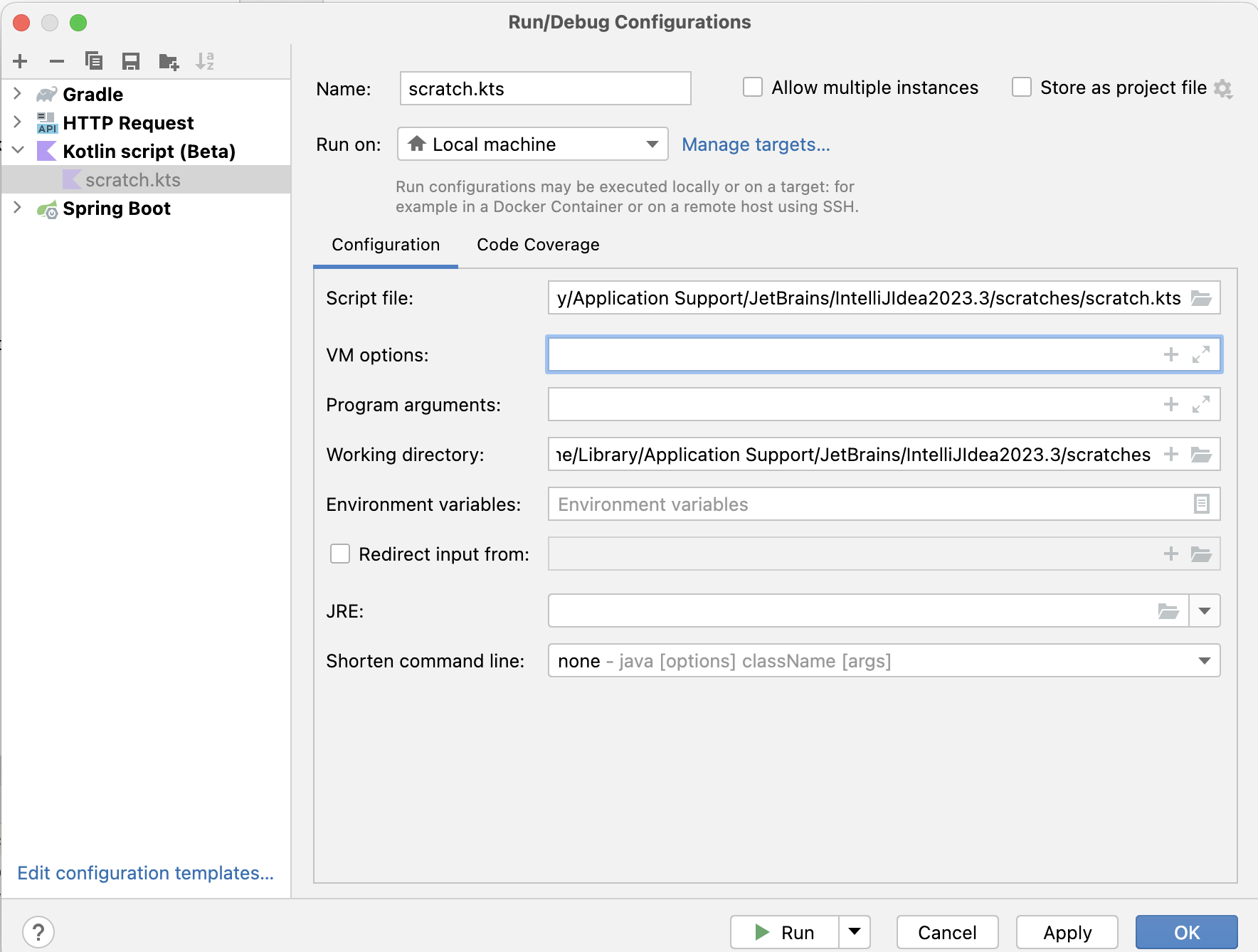Screen dimensions: 1258x952
Task: Click the Kotlin script category icon
Action: (47, 151)
